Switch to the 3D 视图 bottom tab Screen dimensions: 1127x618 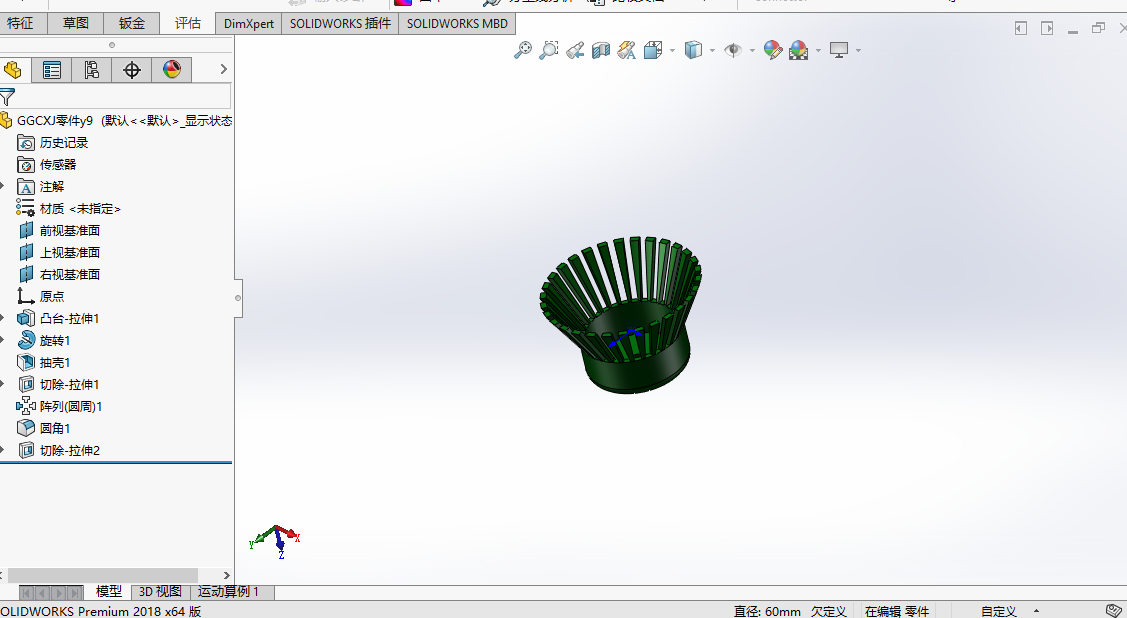[160, 591]
